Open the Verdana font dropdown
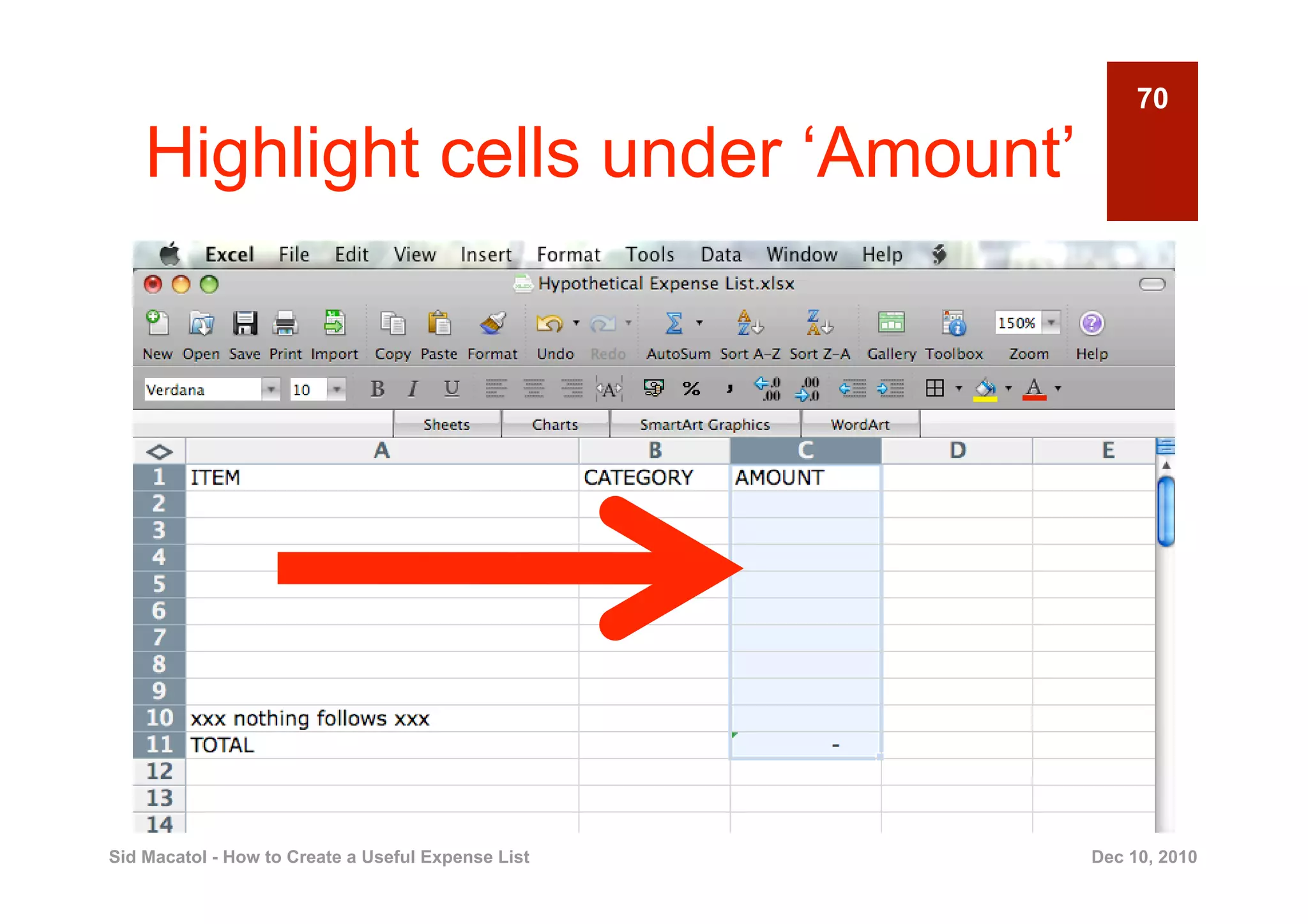This screenshot has height=924, width=1308. (x=271, y=389)
